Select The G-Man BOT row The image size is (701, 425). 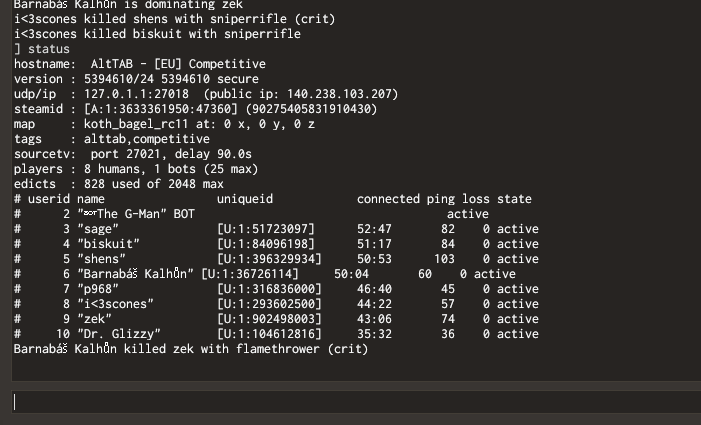(128, 214)
